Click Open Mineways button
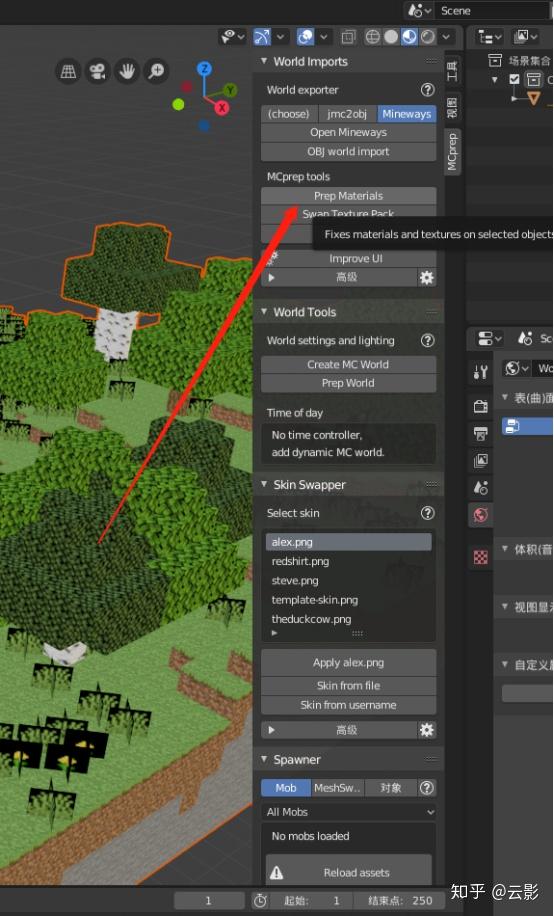 [348, 132]
